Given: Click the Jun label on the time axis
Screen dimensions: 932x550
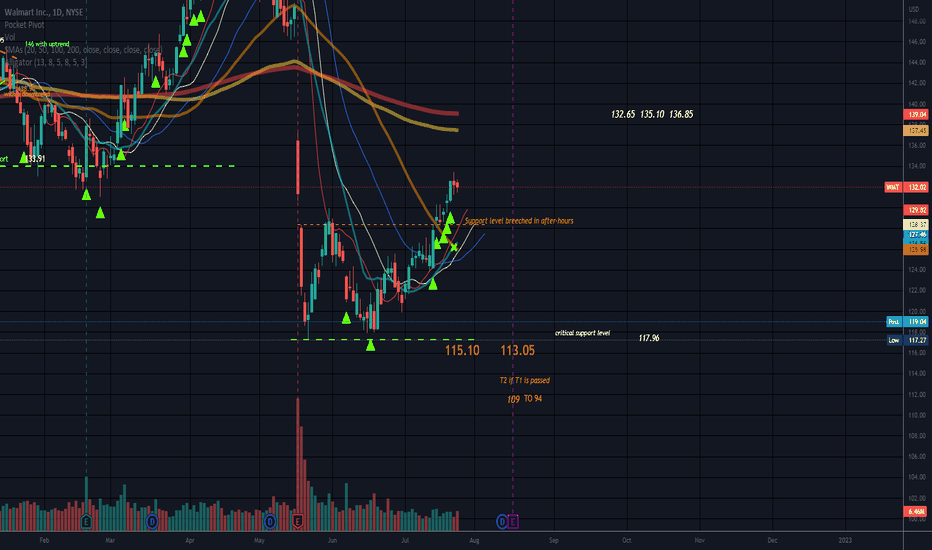Looking at the screenshot, I should (332, 540).
